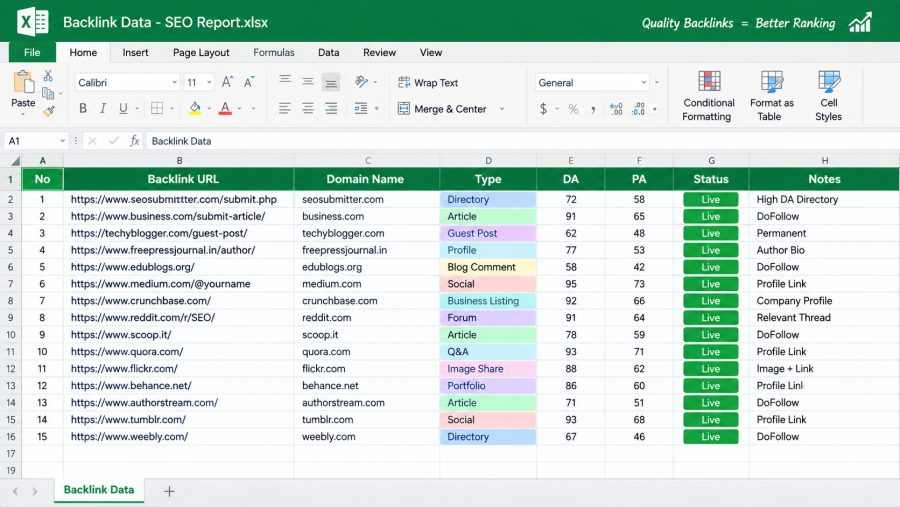
Task: Select Middle Align icon
Action: tap(308, 82)
